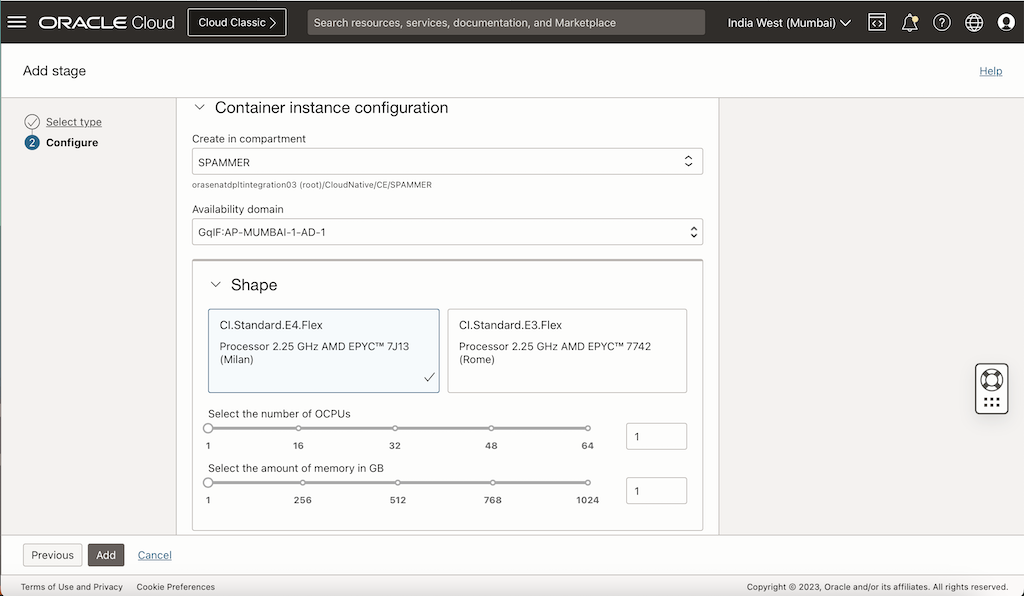The width and height of the screenshot is (1024, 596).
Task: Select the CI.Standard.E4.Flex shape
Action: tap(323, 350)
